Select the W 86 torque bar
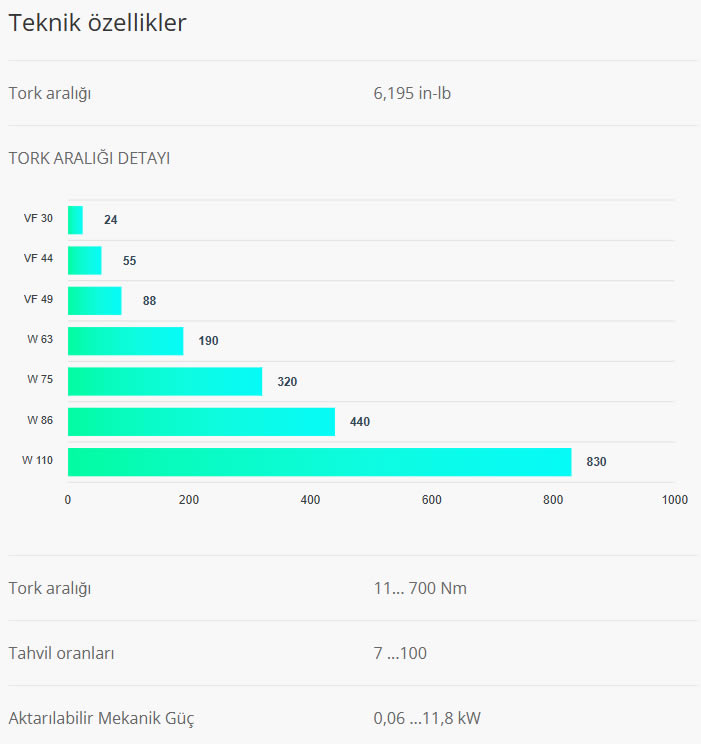 (201, 421)
